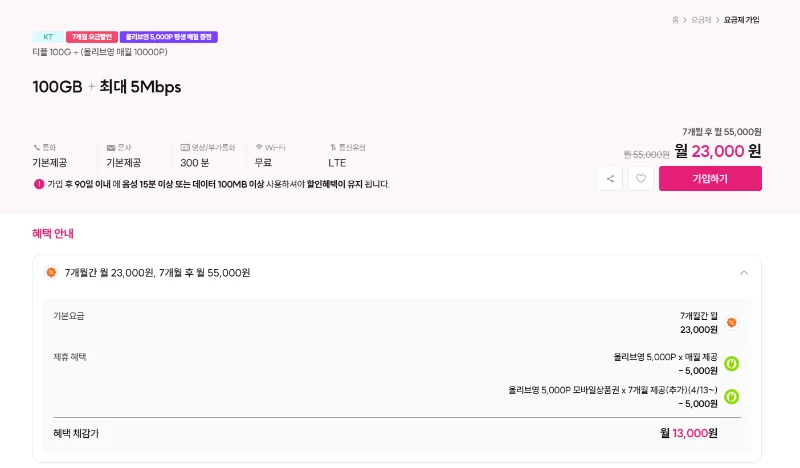Click the orange badge icon in benefit header

[51, 273]
